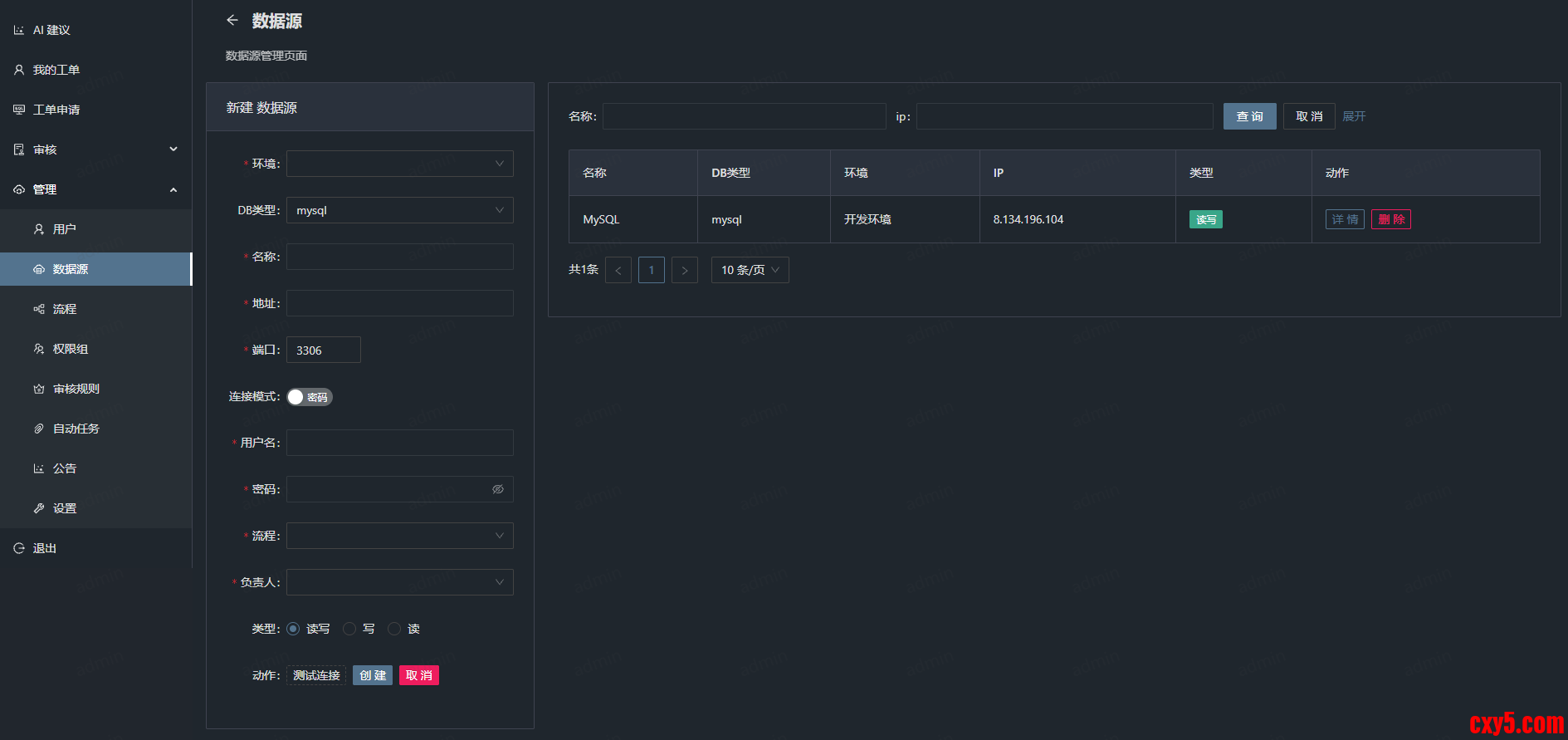Click the 设置 wrench icon in sidebar
Screen dimensions: 1568x740
(x=39, y=508)
